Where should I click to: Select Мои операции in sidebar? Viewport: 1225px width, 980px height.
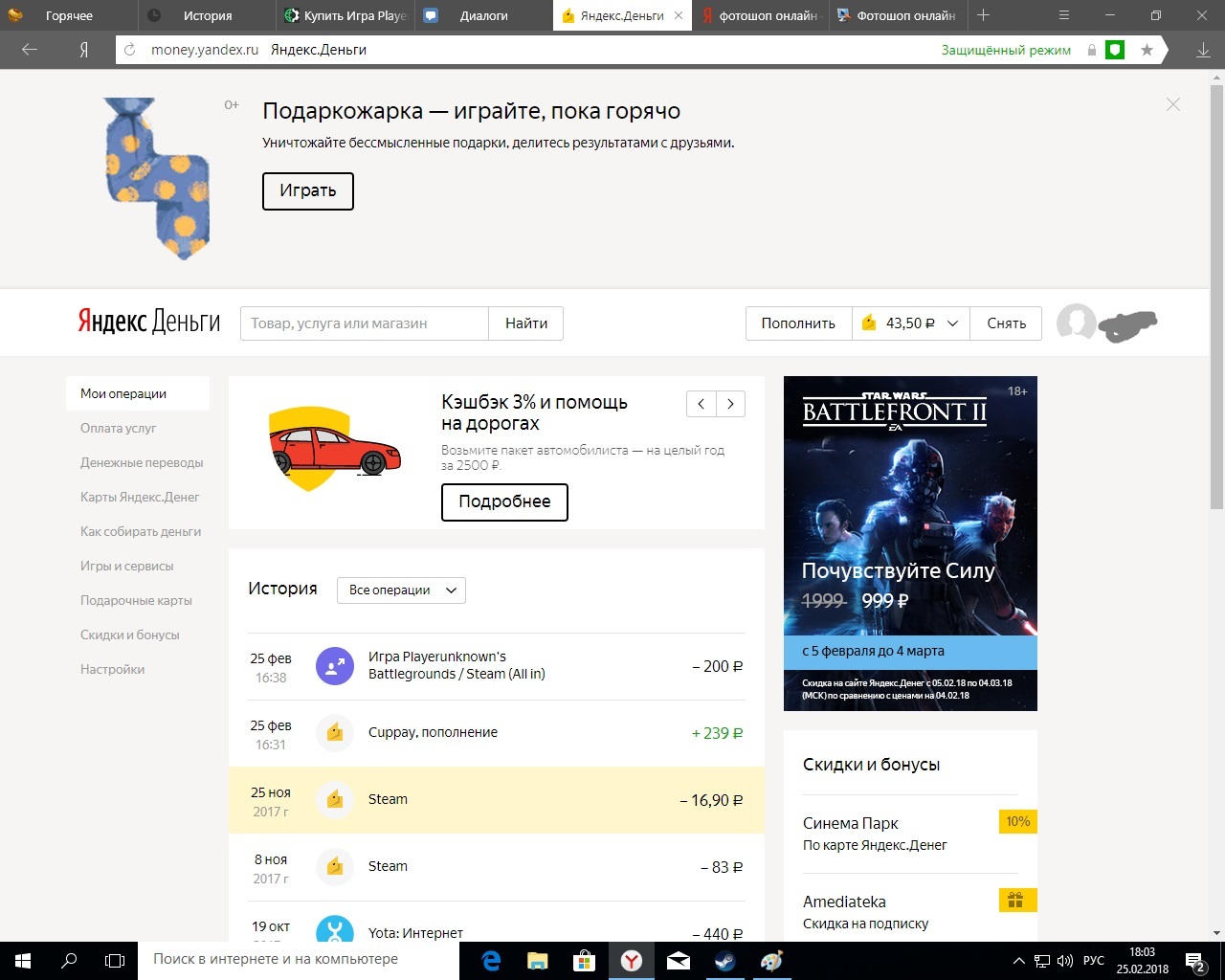pos(138,393)
